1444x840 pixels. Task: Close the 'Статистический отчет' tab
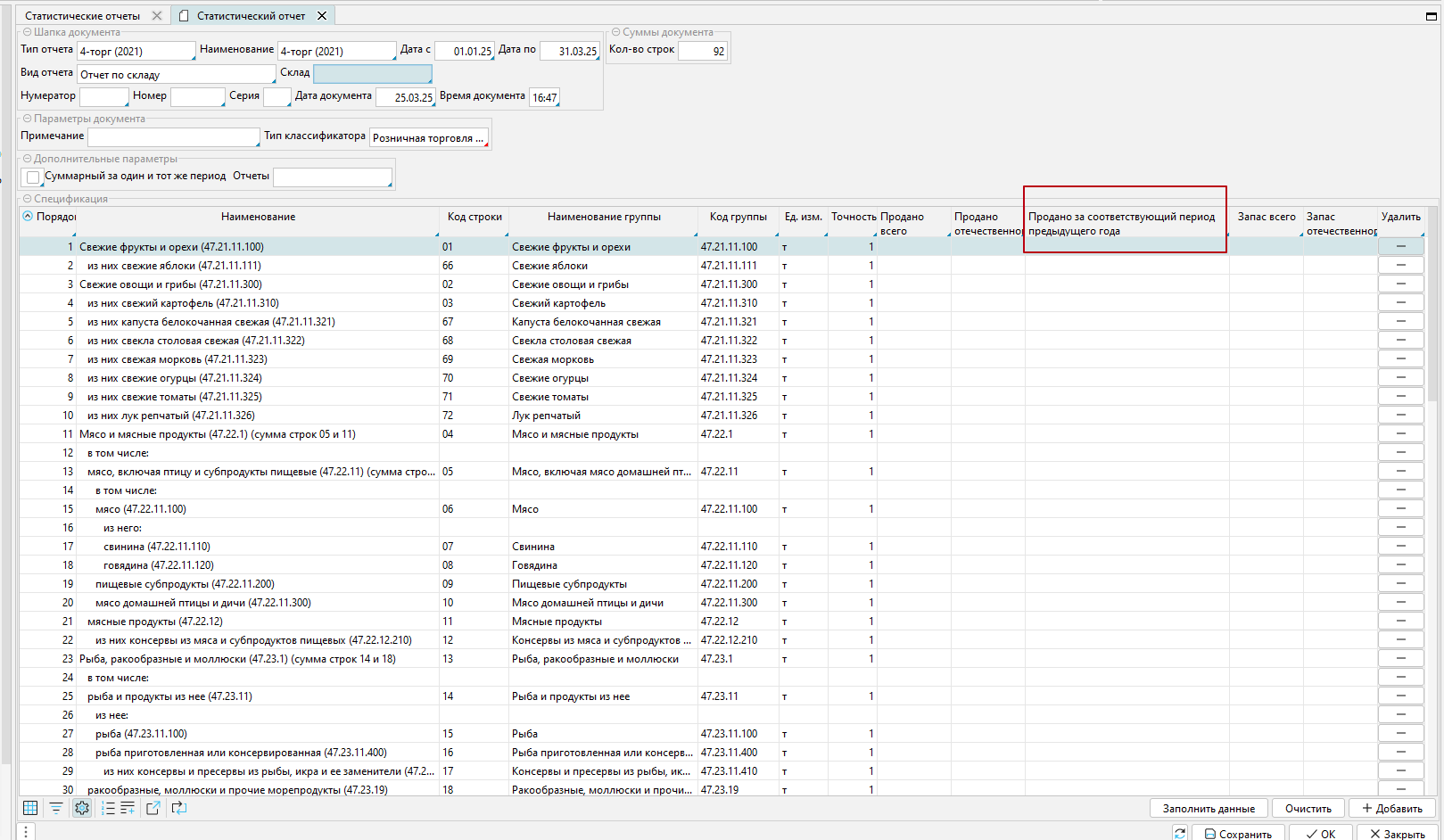point(322,16)
